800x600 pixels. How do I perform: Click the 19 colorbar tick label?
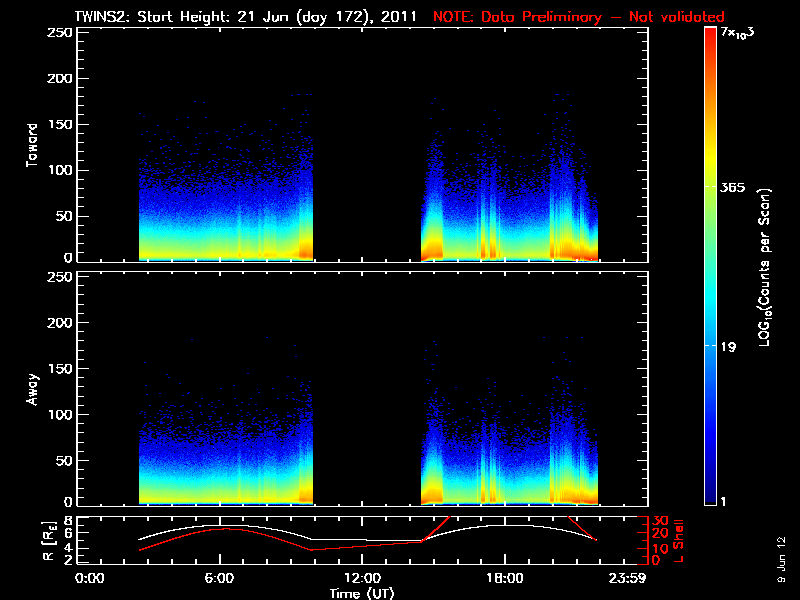coord(729,347)
